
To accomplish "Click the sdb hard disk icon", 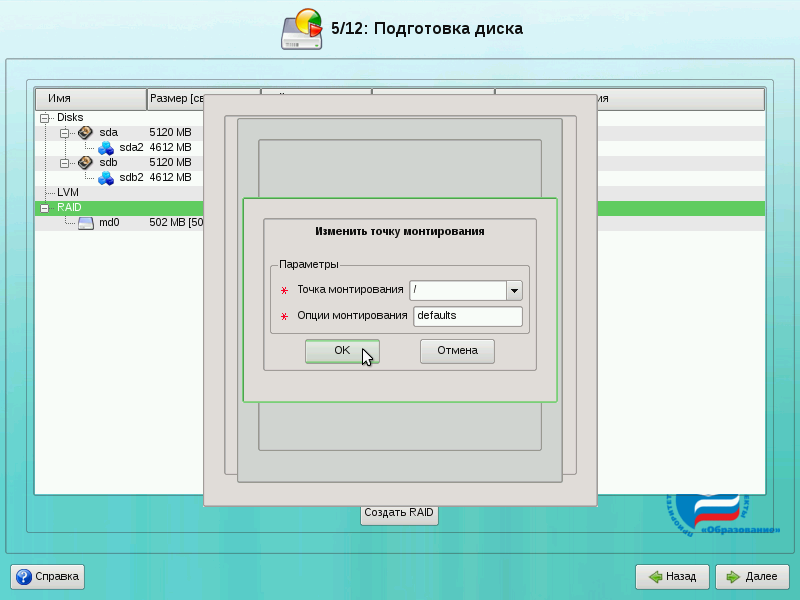I will pyautogui.click(x=85, y=162).
